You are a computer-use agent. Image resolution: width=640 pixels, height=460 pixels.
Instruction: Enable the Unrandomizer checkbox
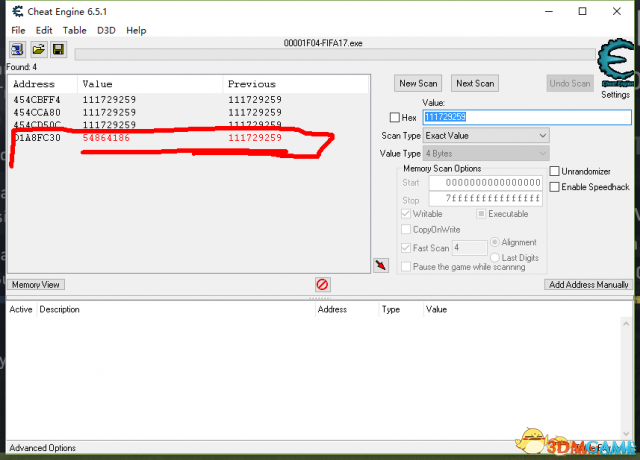coord(554,171)
